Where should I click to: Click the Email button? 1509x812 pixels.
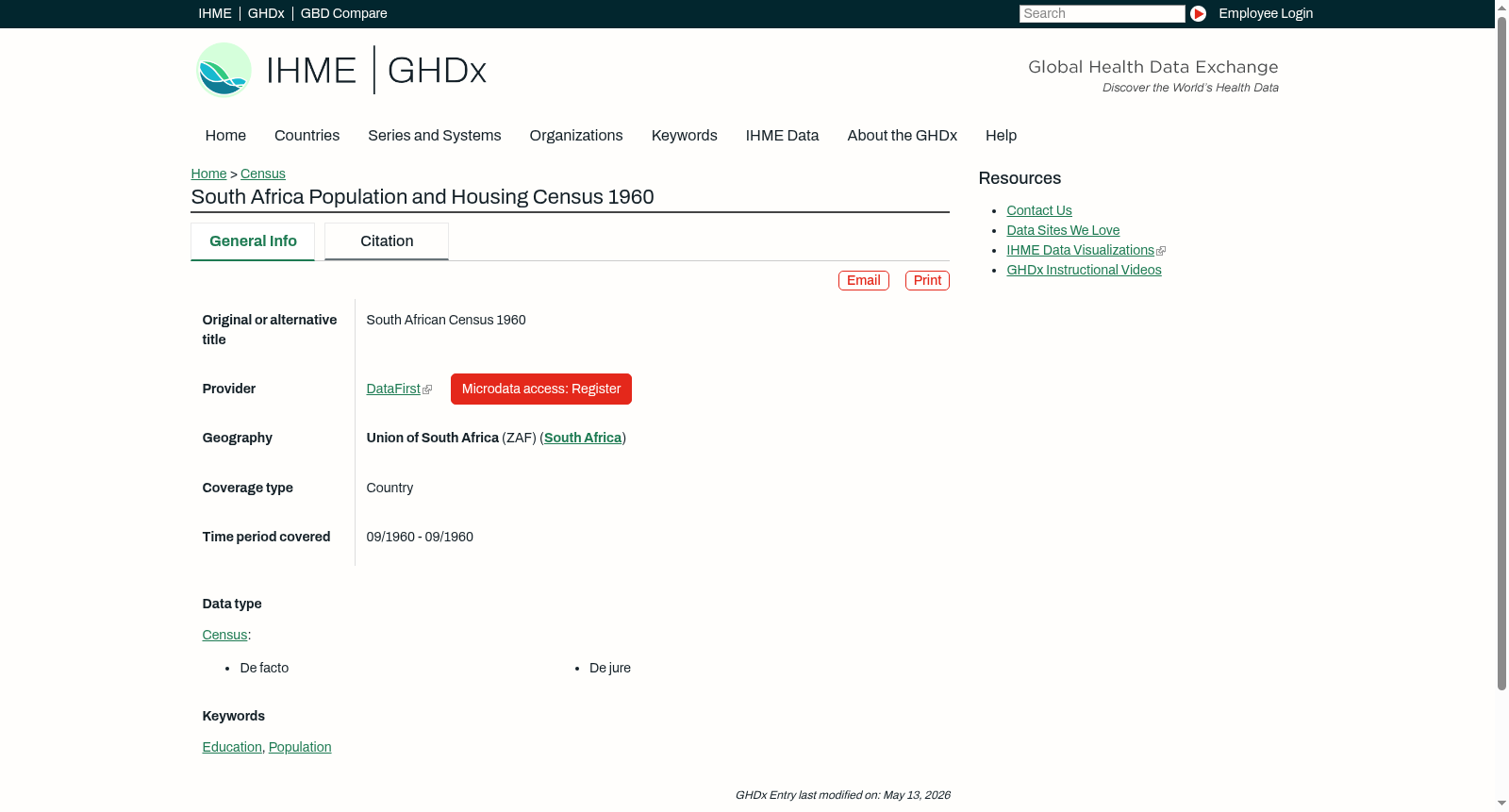864,281
